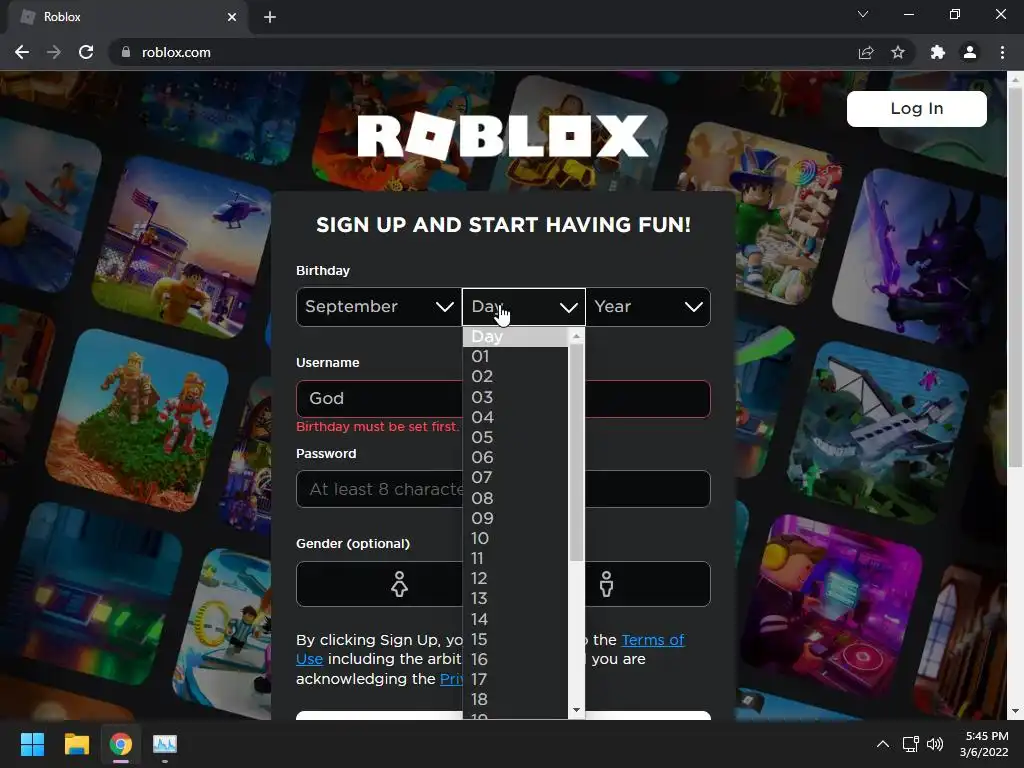Select the Day placeholder option

coord(515,337)
